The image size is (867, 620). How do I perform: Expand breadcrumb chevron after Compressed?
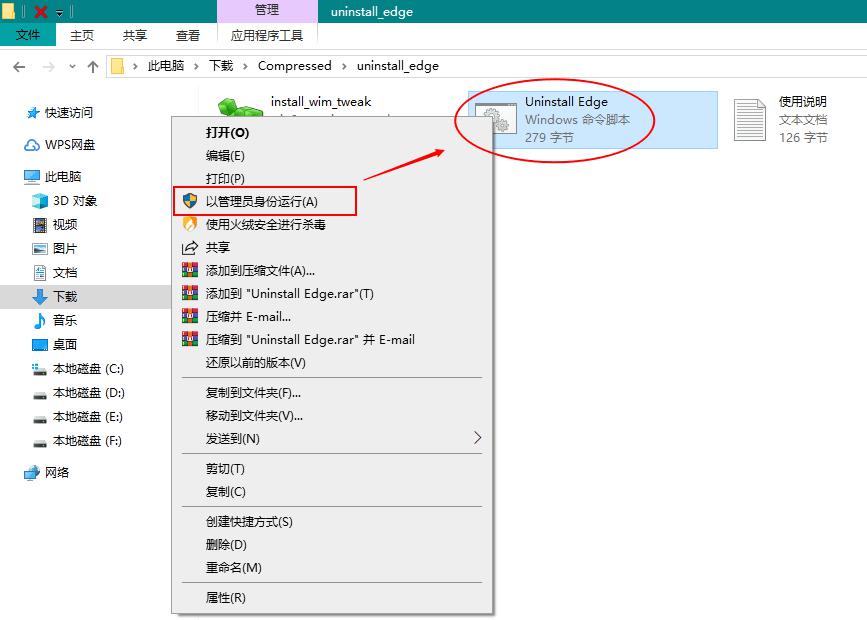(344, 66)
